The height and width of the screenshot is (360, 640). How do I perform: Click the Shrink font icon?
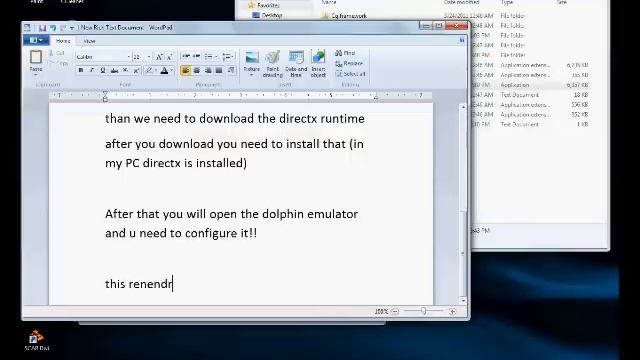tap(169, 57)
